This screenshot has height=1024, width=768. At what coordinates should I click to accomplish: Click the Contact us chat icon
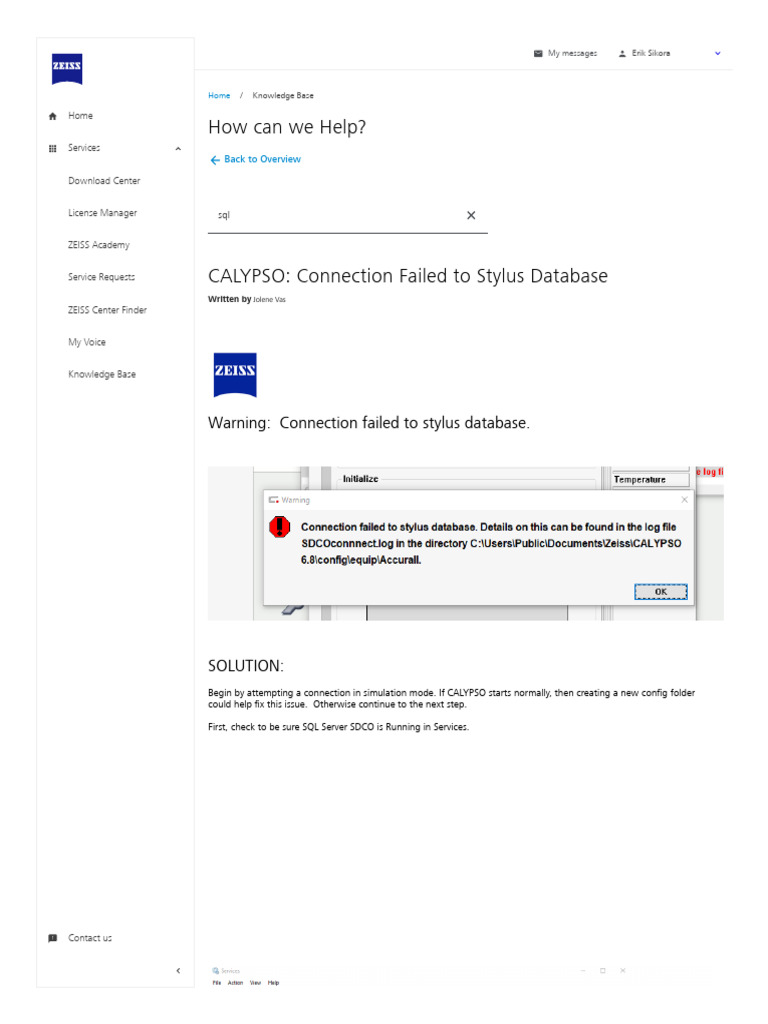click(x=53, y=938)
